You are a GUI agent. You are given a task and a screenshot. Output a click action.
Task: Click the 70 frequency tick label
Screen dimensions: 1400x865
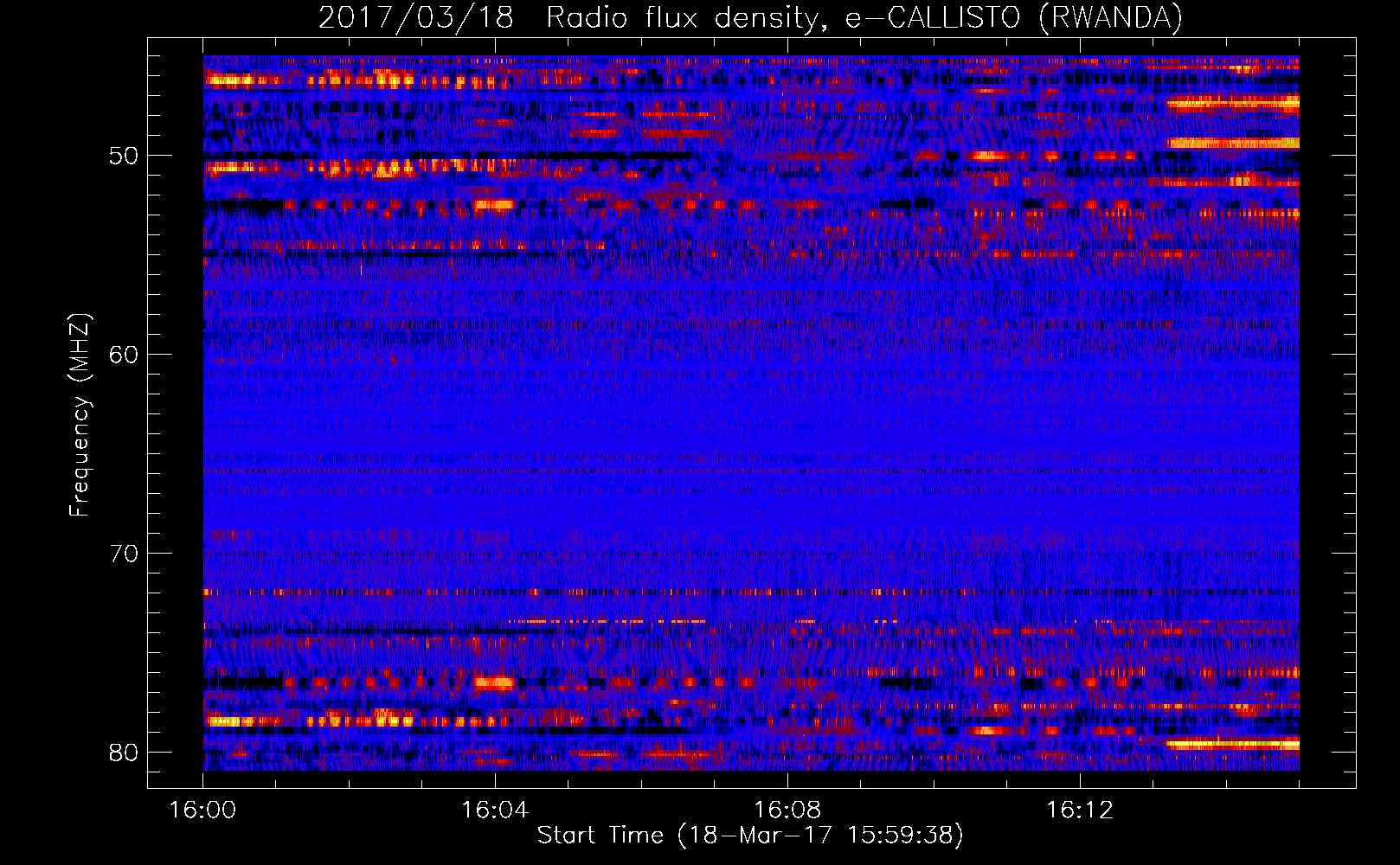pyautogui.click(x=124, y=554)
